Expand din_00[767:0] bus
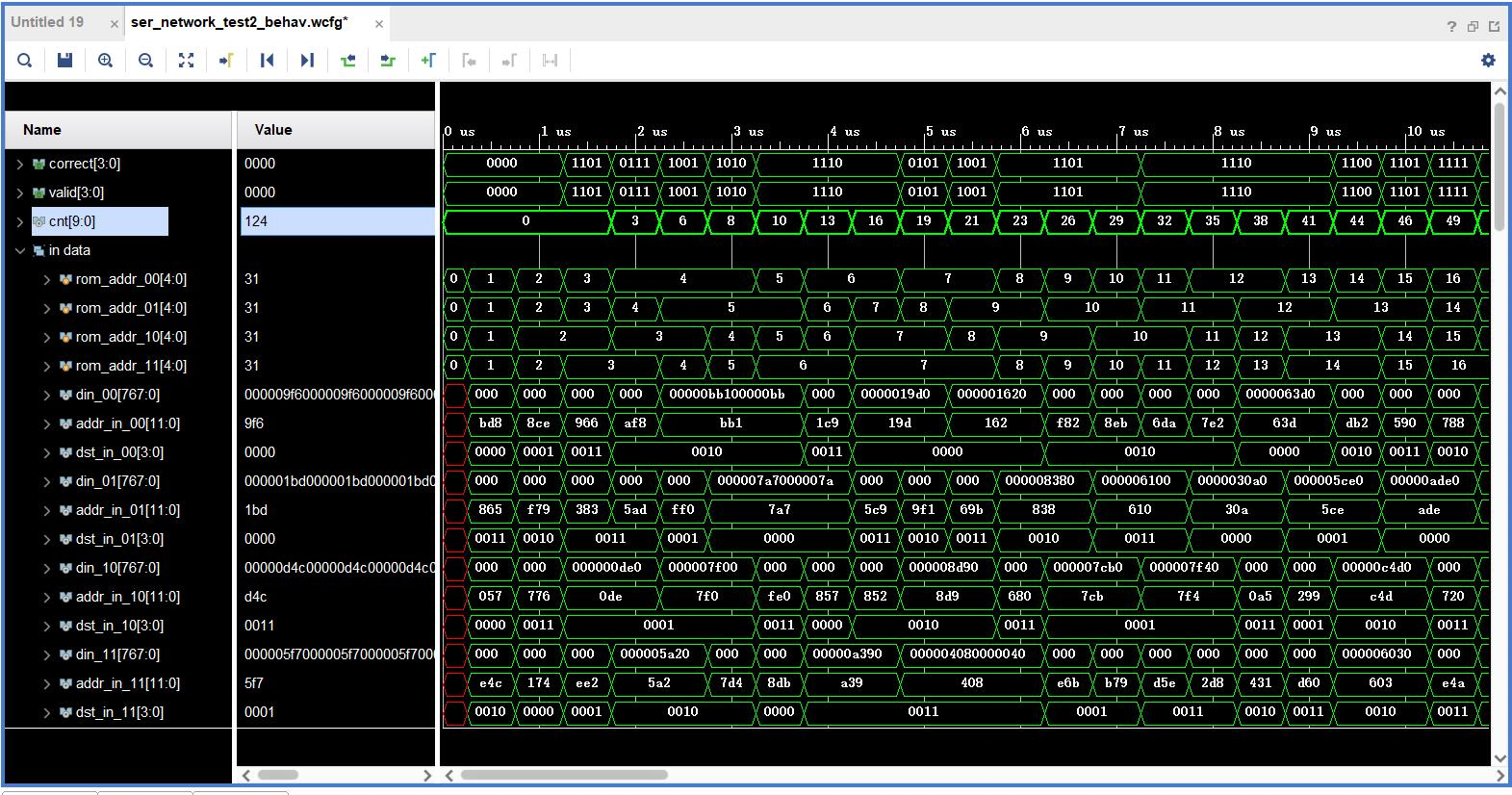Image resolution: width=1512 pixels, height=795 pixels. tap(47, 395)
